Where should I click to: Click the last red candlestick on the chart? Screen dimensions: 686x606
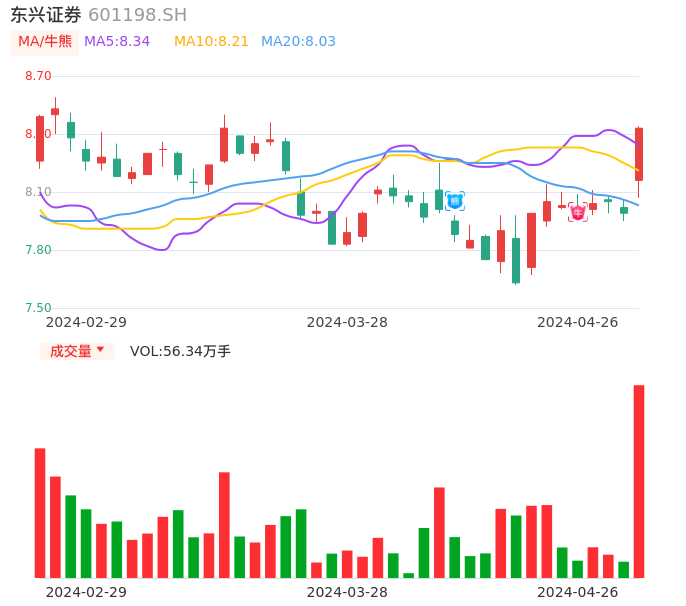(639, 154)
